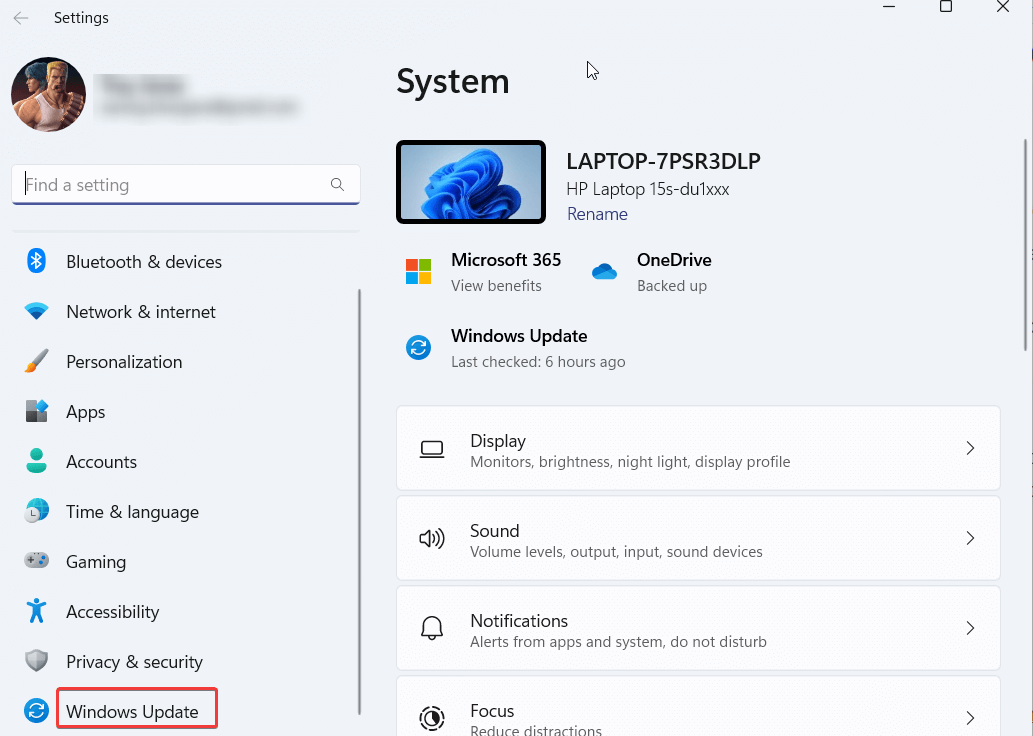
Task: Open the Accessibility icon
Action: 36,611
